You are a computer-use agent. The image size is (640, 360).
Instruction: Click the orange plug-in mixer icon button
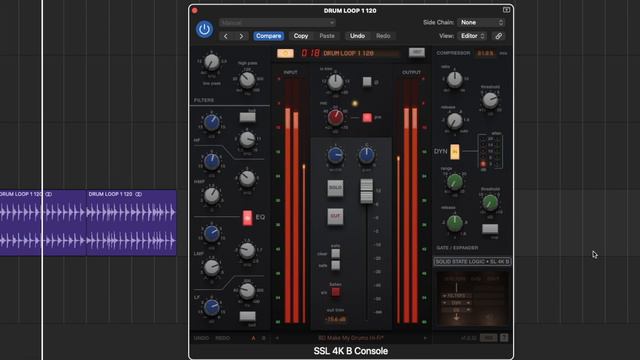285,53
